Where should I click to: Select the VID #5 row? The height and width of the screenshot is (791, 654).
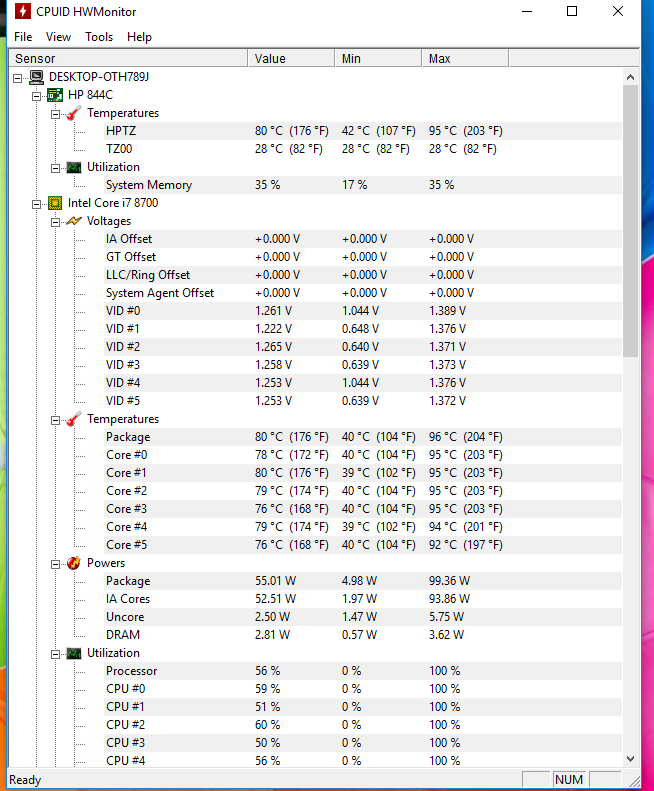point(362,401)
